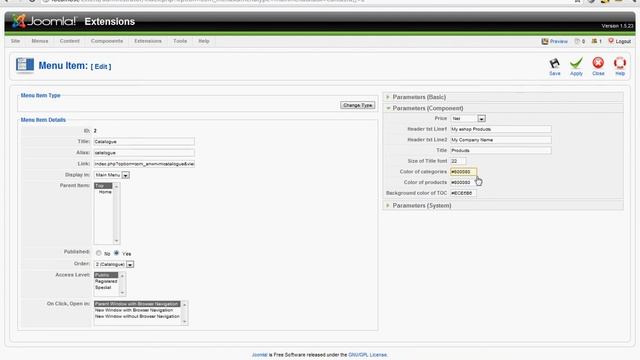
Task: Open the Content menu
Action: tap(70, 41)
